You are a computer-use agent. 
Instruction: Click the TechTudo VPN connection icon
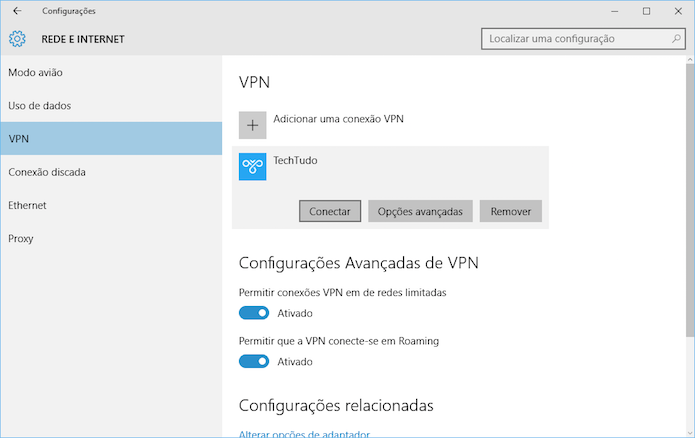point(252,167)
